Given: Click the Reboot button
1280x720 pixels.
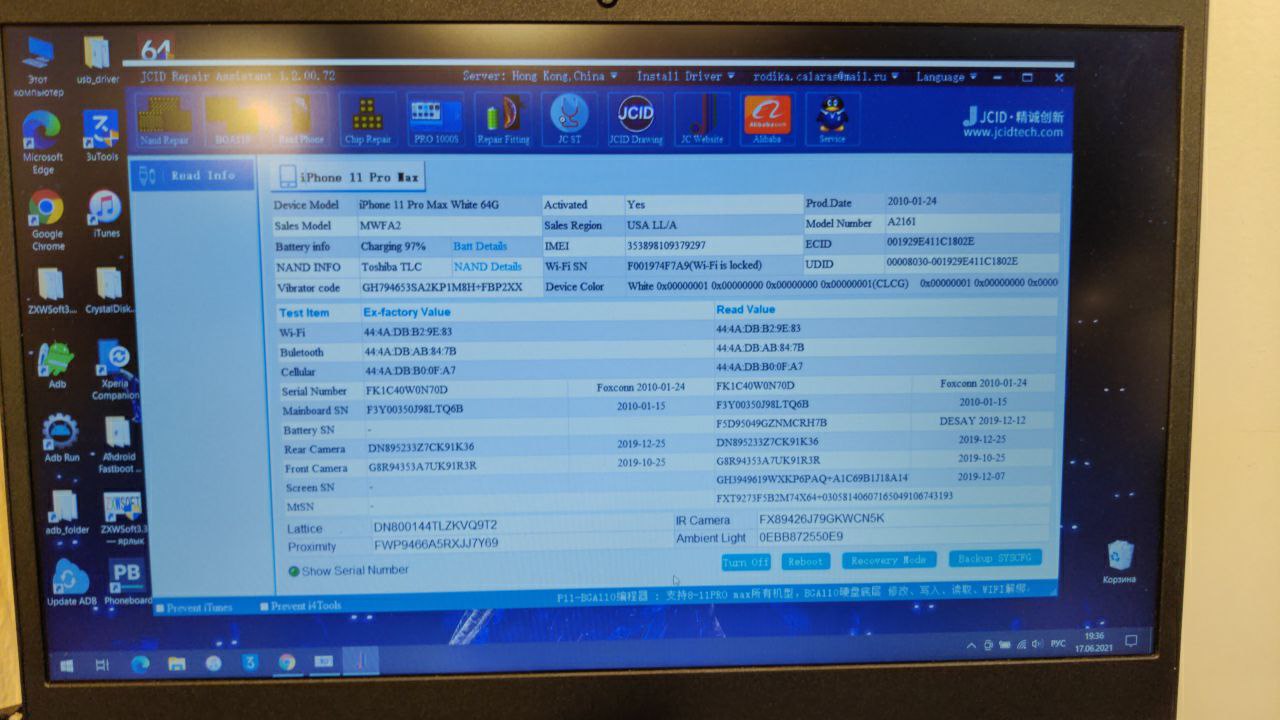Looking at the screenshot, I should tap(805, 561).
